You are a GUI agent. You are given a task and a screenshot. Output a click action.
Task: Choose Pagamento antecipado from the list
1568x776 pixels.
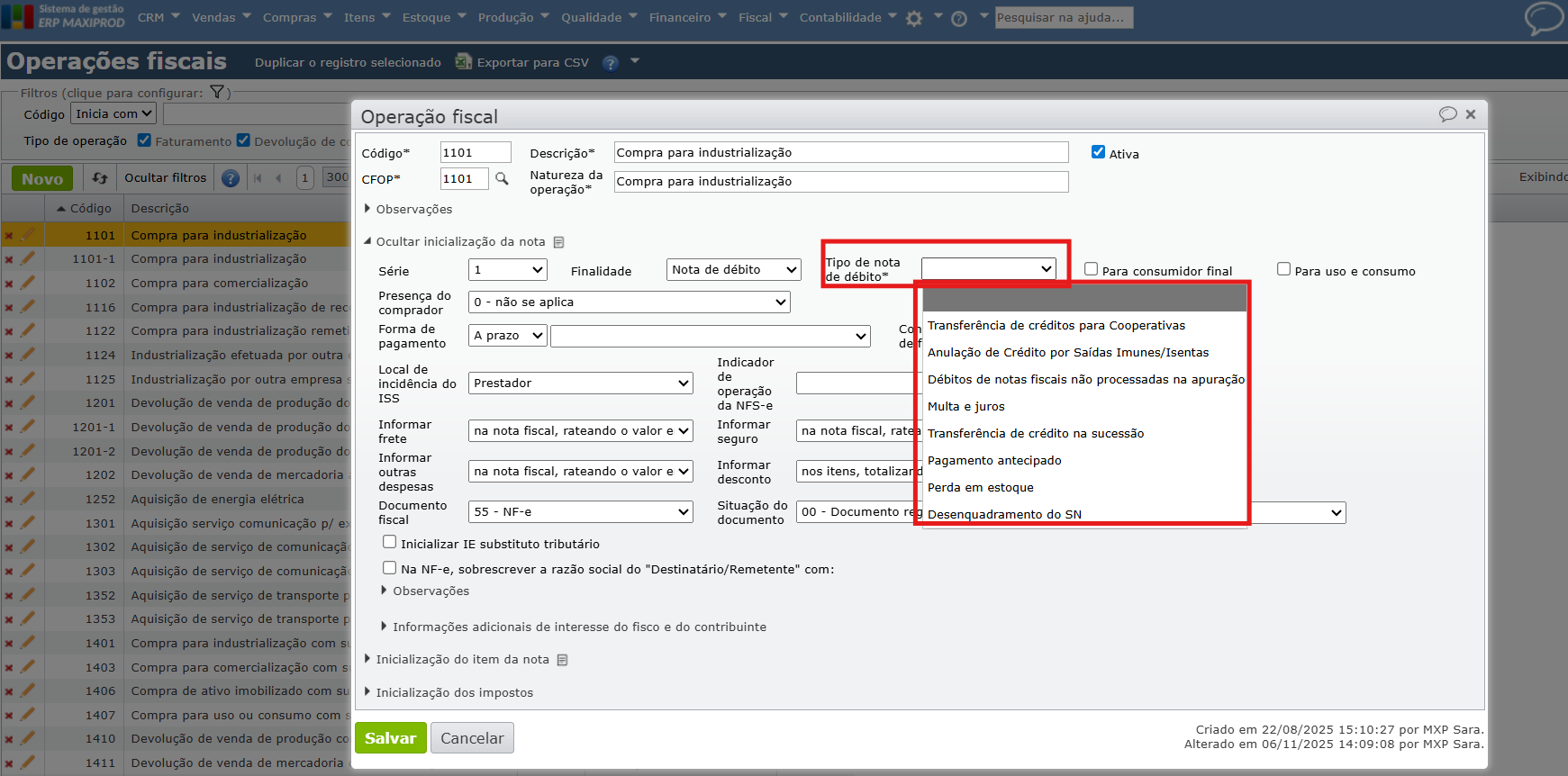[x=1084, y=460]
